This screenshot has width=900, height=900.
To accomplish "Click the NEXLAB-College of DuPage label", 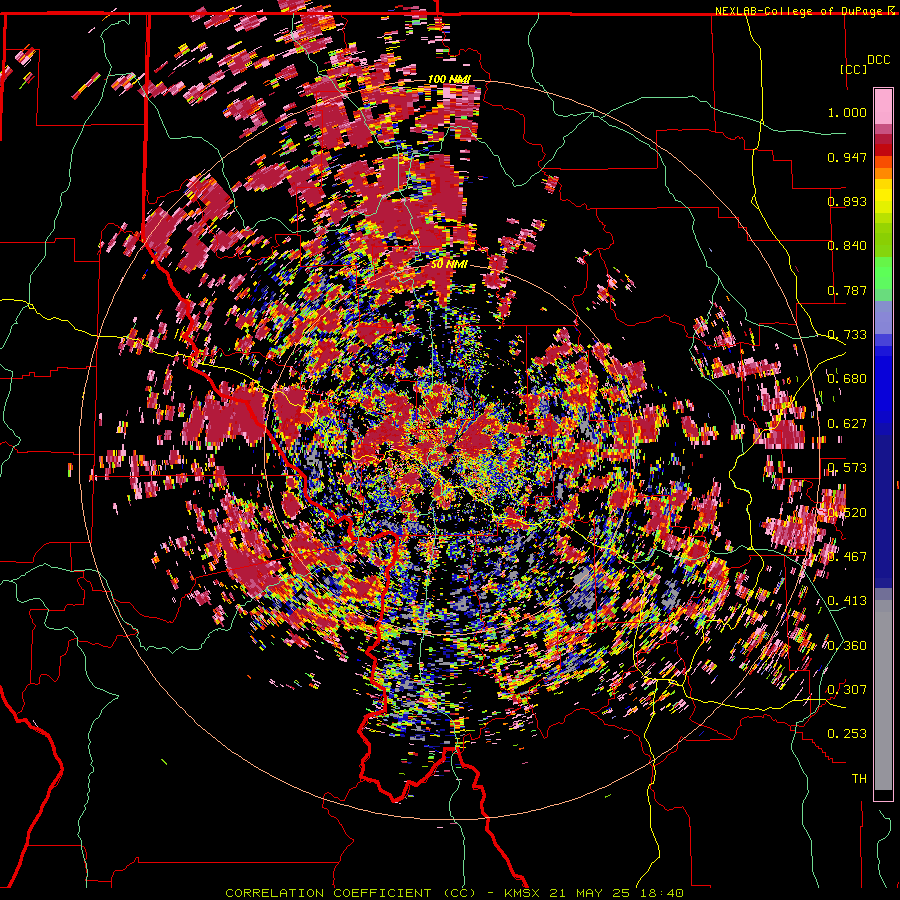I will coord(800,11).
